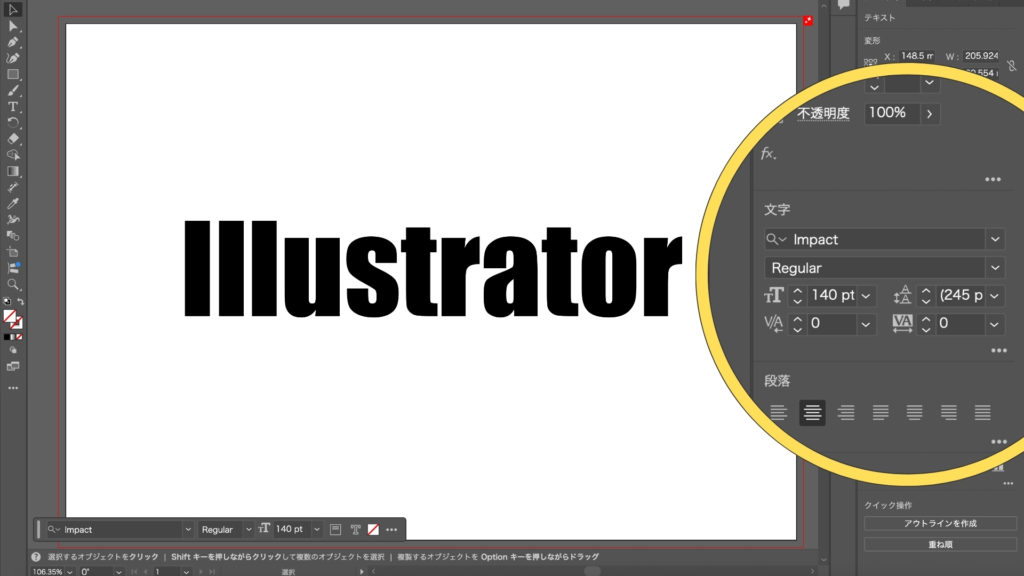Select the Type tool in the toolbar
The width and height of the screenshot is (1024, 576).
[x=13, y=106]
